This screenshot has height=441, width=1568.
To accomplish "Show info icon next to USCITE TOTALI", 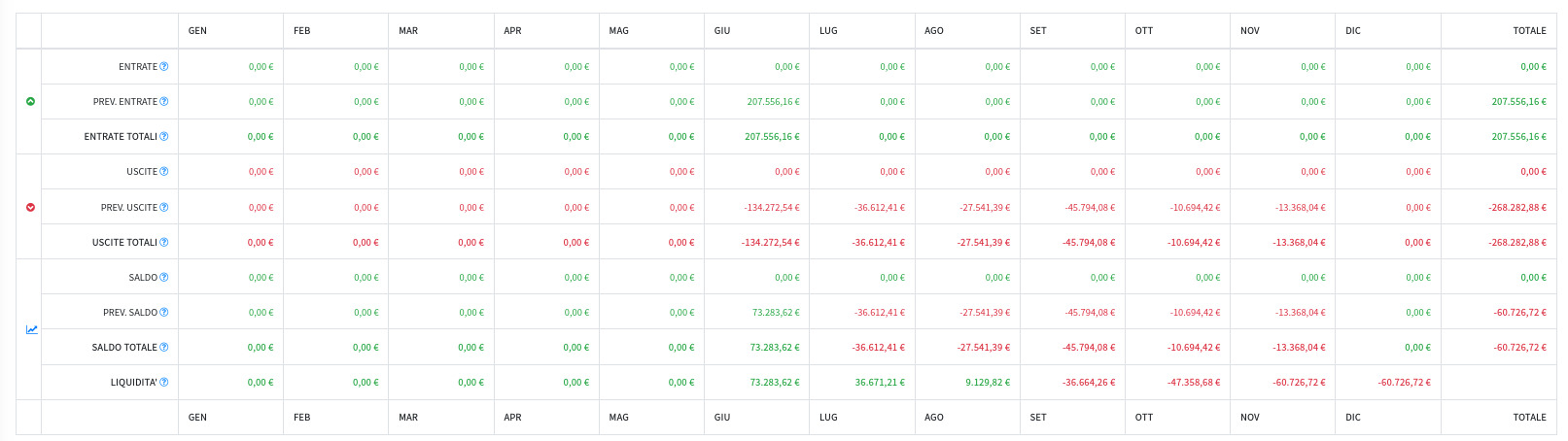I will [164, 243].
